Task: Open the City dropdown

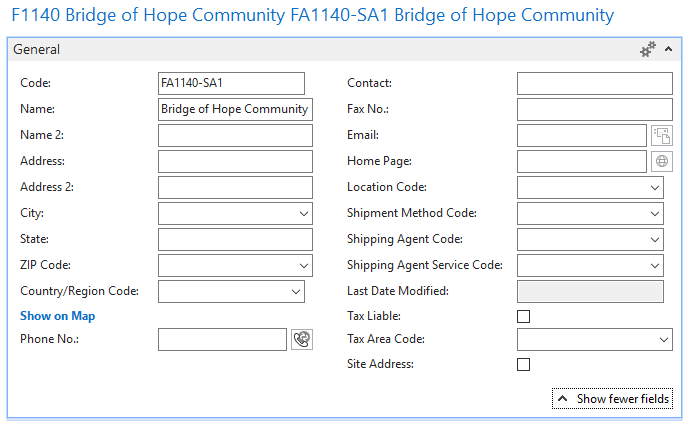Action: pyautogui.click(x=303, y=214)
